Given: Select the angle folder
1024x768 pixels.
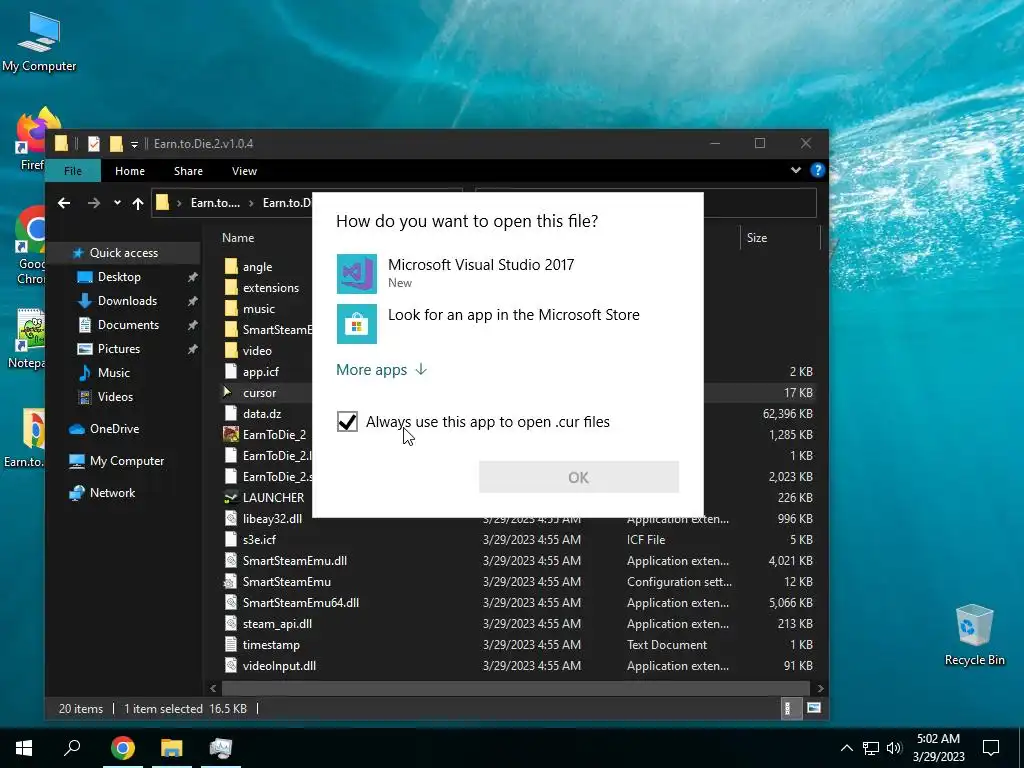Looking at the screenshot, I should coord(257,267).
